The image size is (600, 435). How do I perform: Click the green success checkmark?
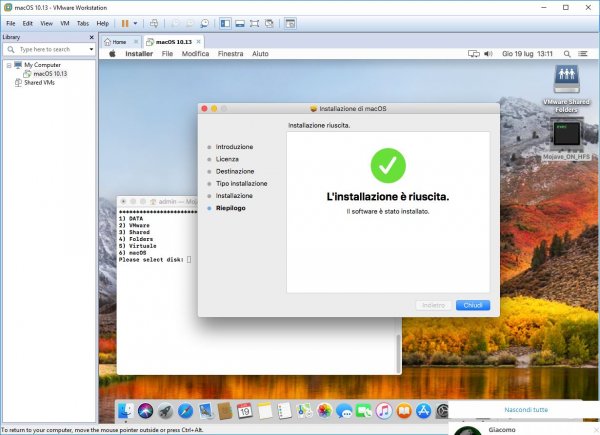[x=388, y=166]
